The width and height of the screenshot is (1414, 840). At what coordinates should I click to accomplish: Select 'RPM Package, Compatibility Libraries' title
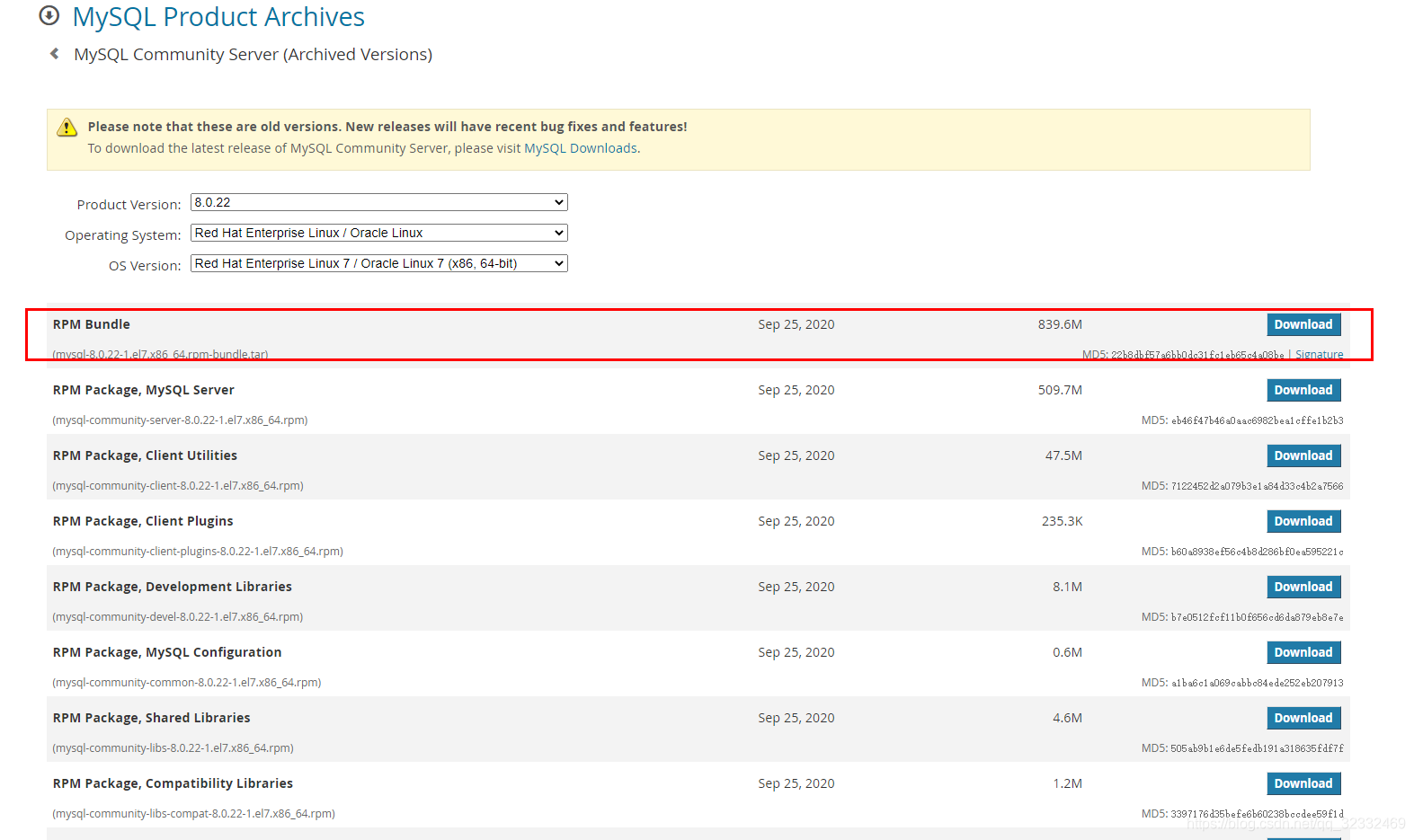(x=173, y=783)
